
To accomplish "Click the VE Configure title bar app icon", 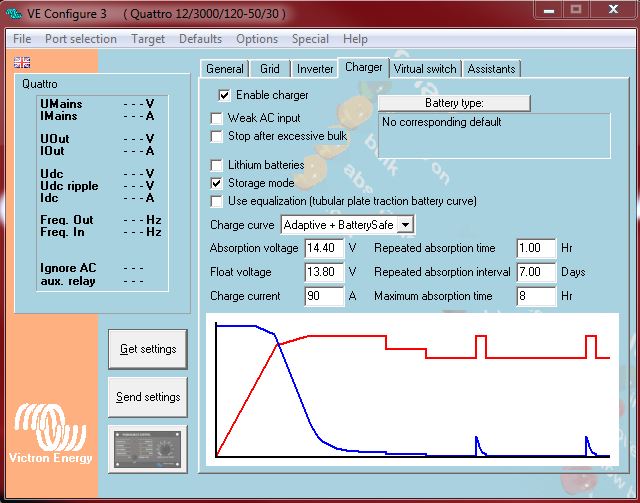I will pyautogui.click(x=13, y=13).
